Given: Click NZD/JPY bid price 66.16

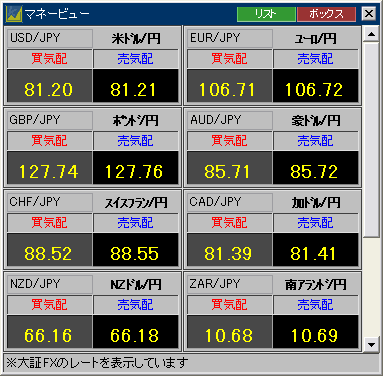Looking at the screenshot, I should [x=49, y=332].
